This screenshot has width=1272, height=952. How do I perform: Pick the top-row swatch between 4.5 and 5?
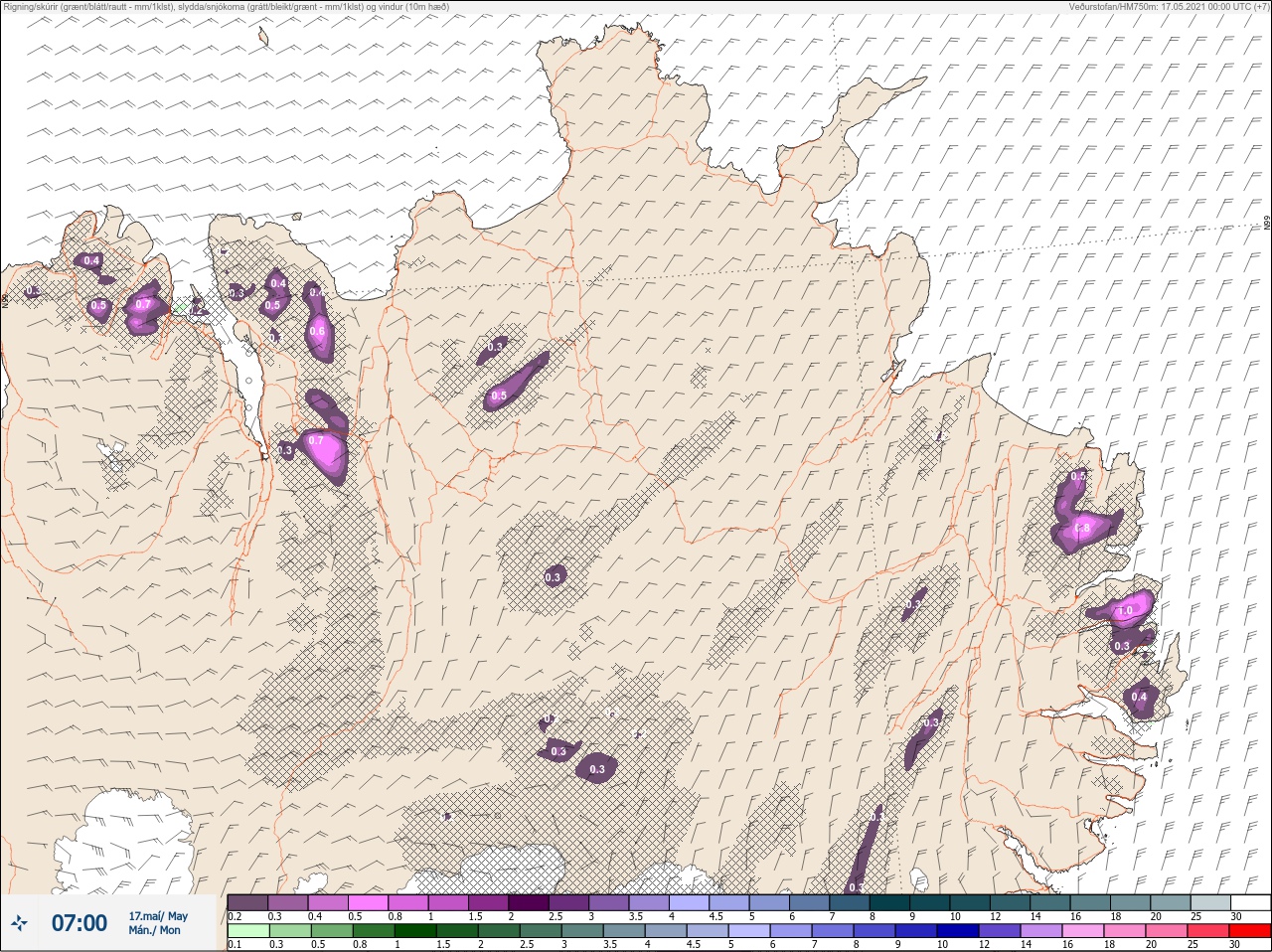point(729,902)
